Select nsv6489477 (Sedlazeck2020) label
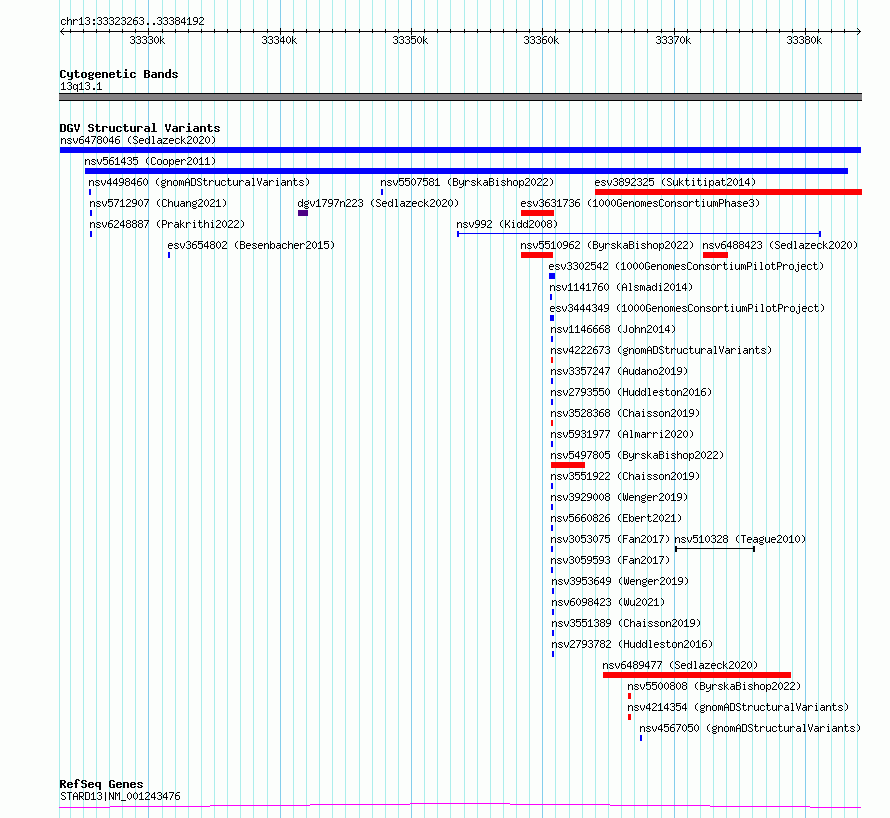890x818 pixels. click(x=681, y=665)
